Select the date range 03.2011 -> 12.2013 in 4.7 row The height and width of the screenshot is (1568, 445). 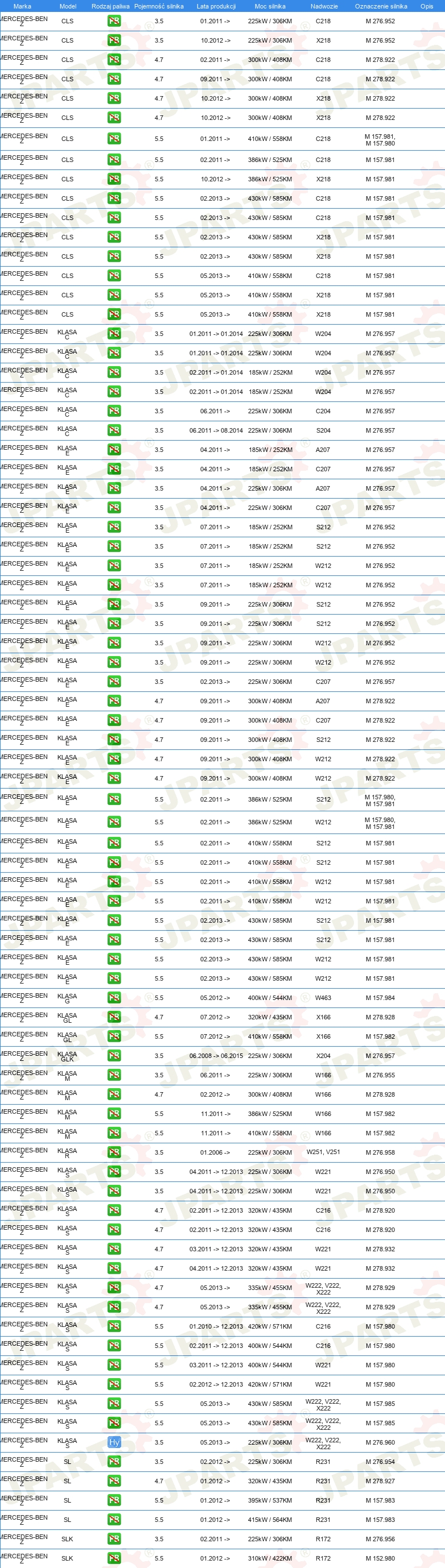(216, 1249)
